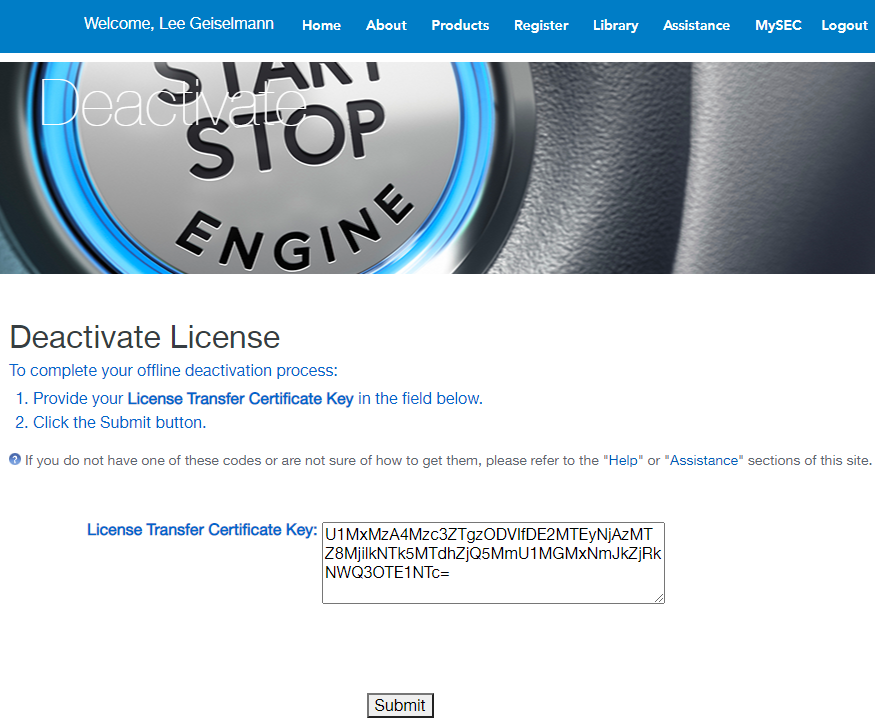Follow the "Help" link
Image resolution: width=875 pixels, height=728 pixels.
[x=623, y=460]
